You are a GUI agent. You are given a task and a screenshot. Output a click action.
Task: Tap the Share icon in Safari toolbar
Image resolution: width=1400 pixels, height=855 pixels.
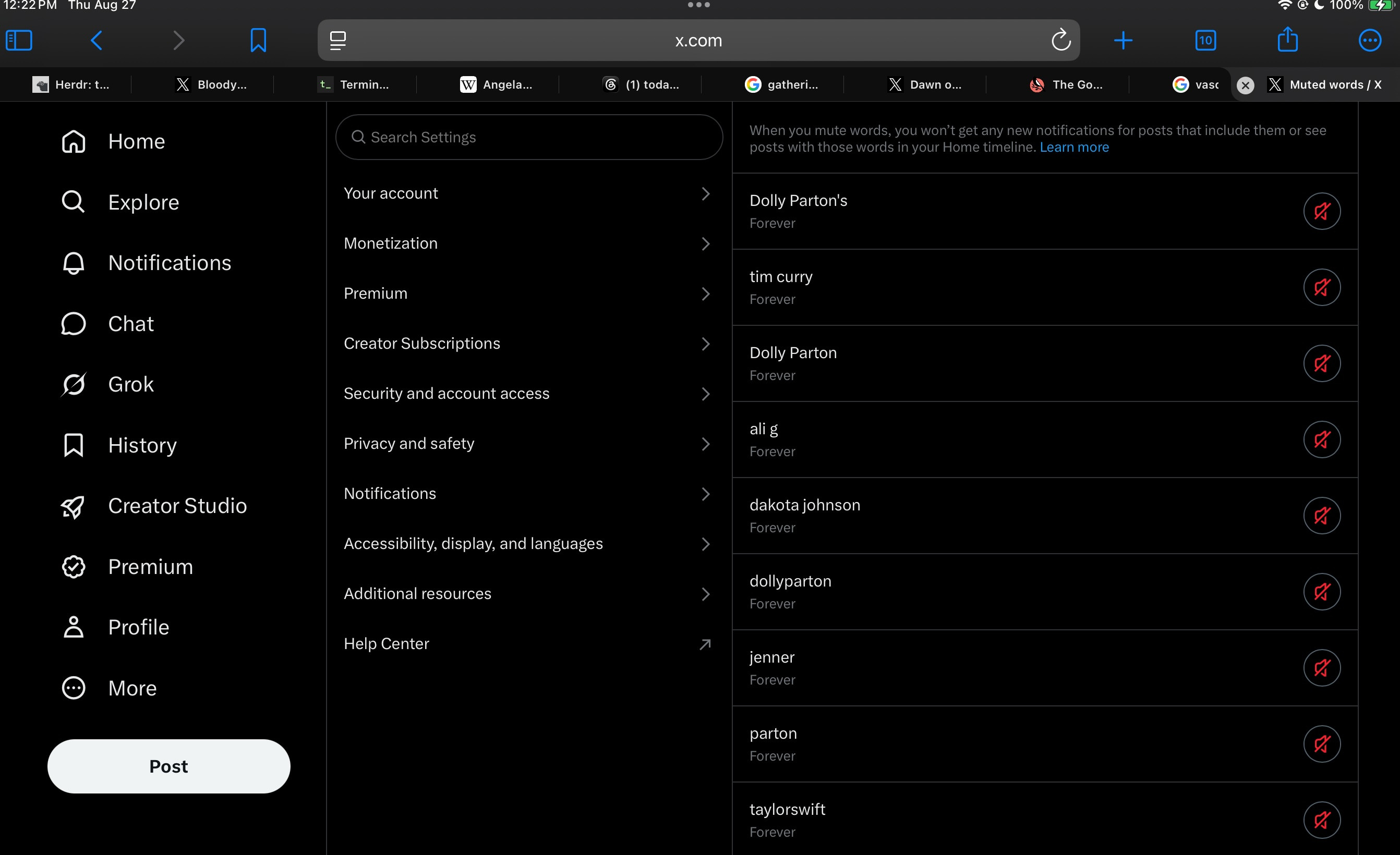pos(1288,39)
